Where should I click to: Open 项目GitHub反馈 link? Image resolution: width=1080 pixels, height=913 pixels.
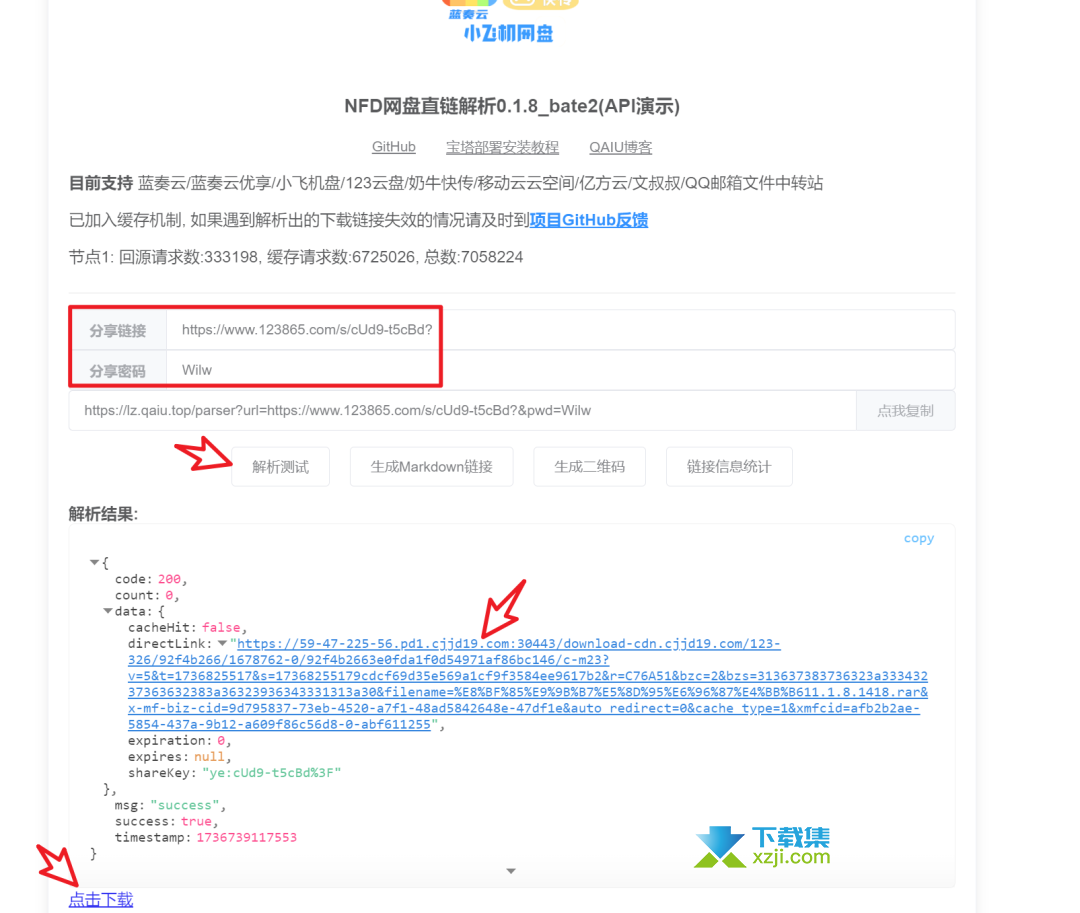[x=588, y=220]
